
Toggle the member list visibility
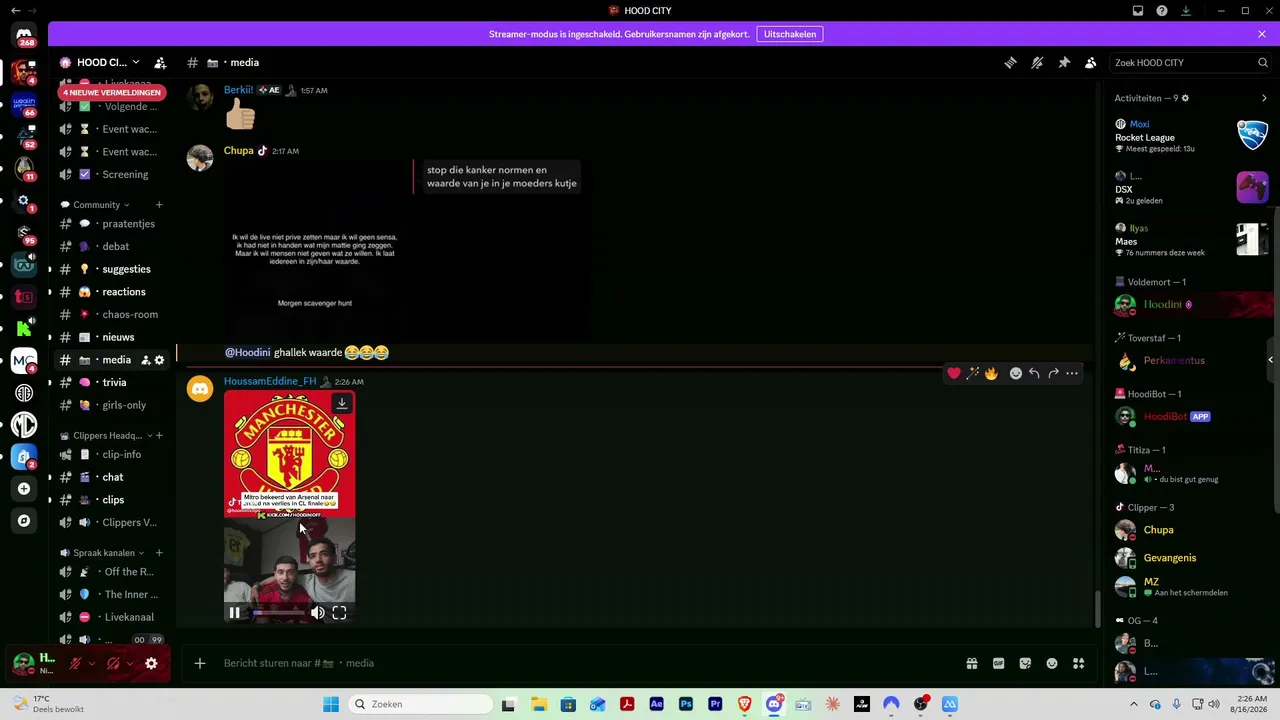[1091, 62]
